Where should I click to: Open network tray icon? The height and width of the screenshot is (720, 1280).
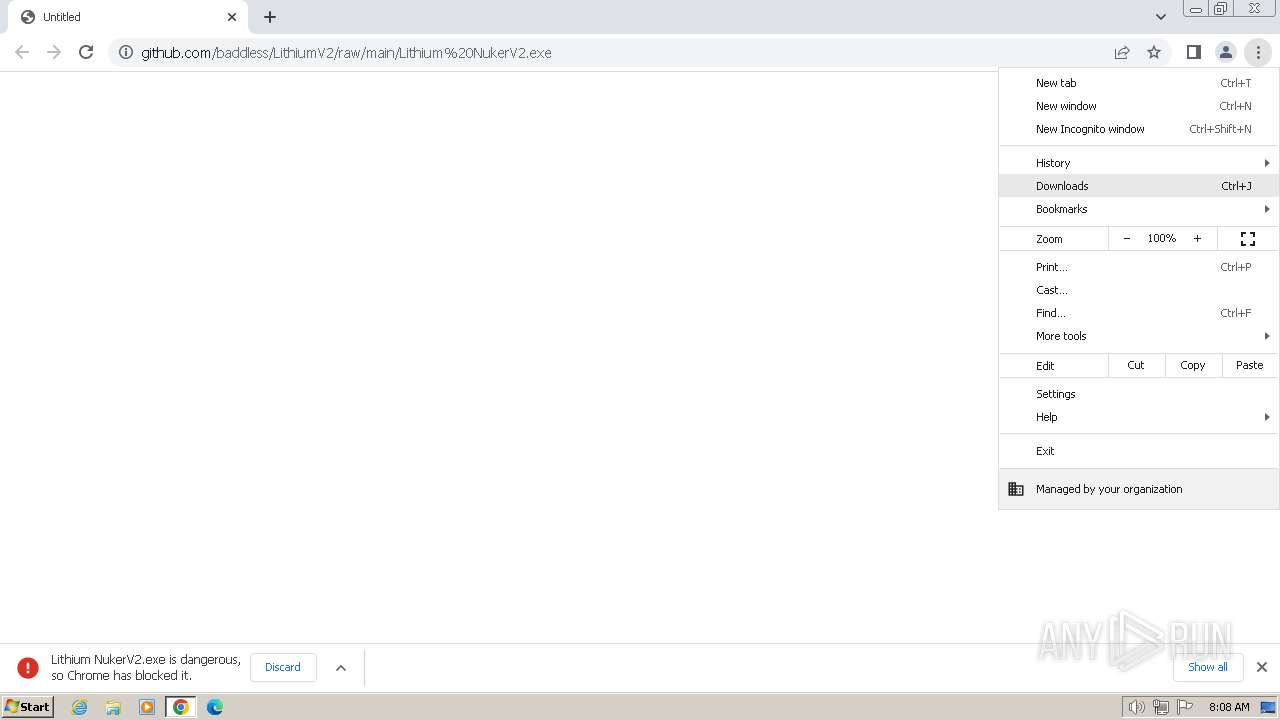[1161, 707]
